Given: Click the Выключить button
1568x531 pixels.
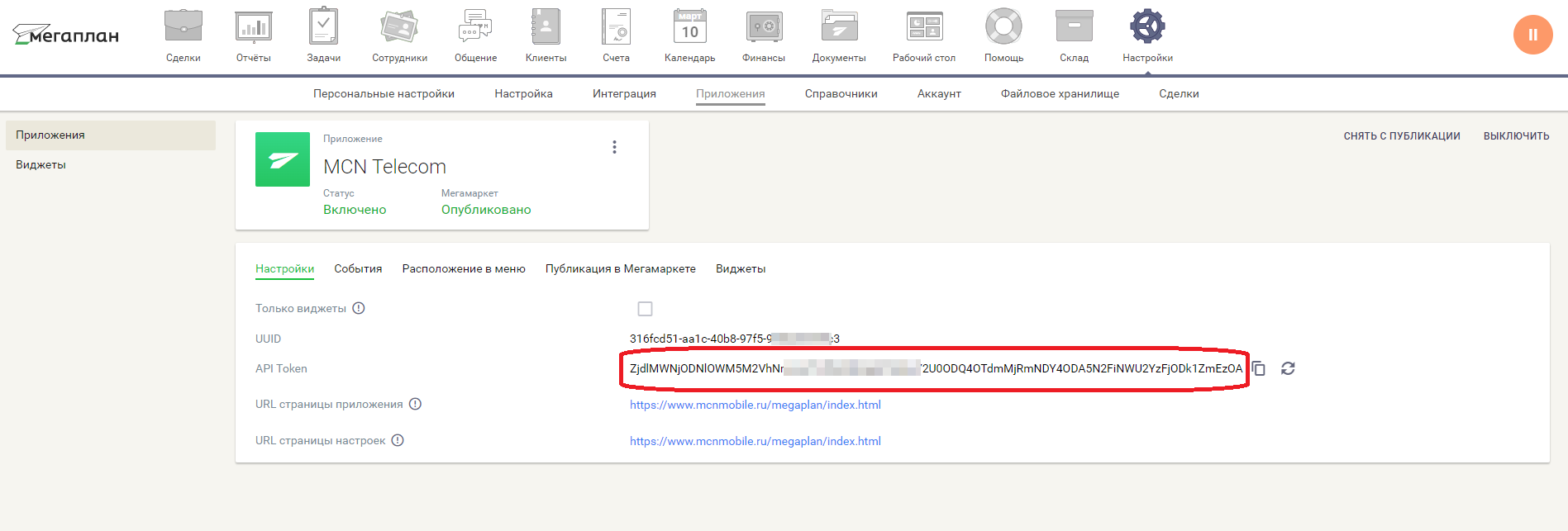Looking at the screenshot, I should point(1516,136).
